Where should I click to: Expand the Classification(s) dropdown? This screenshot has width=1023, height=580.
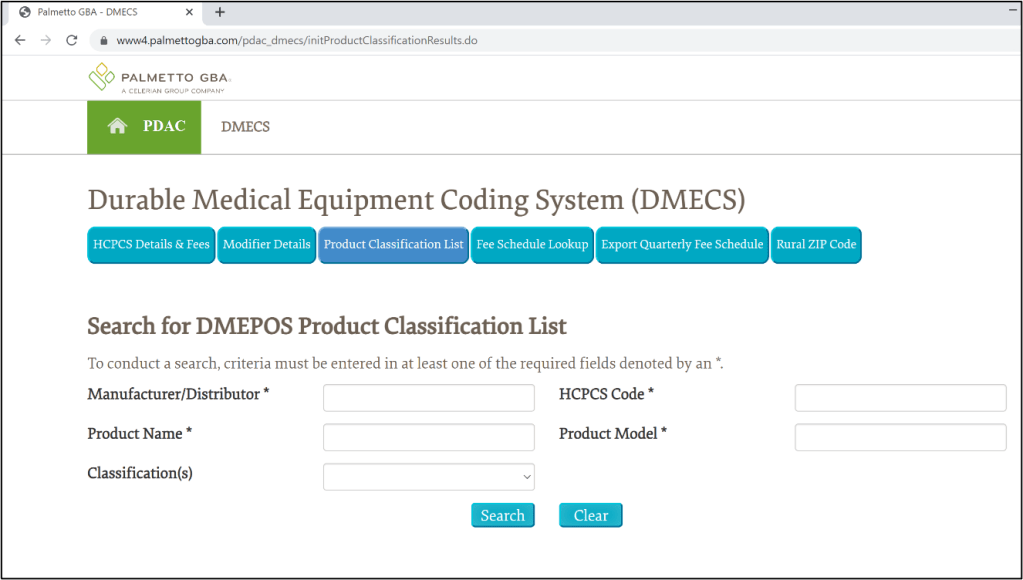[428, 477]
